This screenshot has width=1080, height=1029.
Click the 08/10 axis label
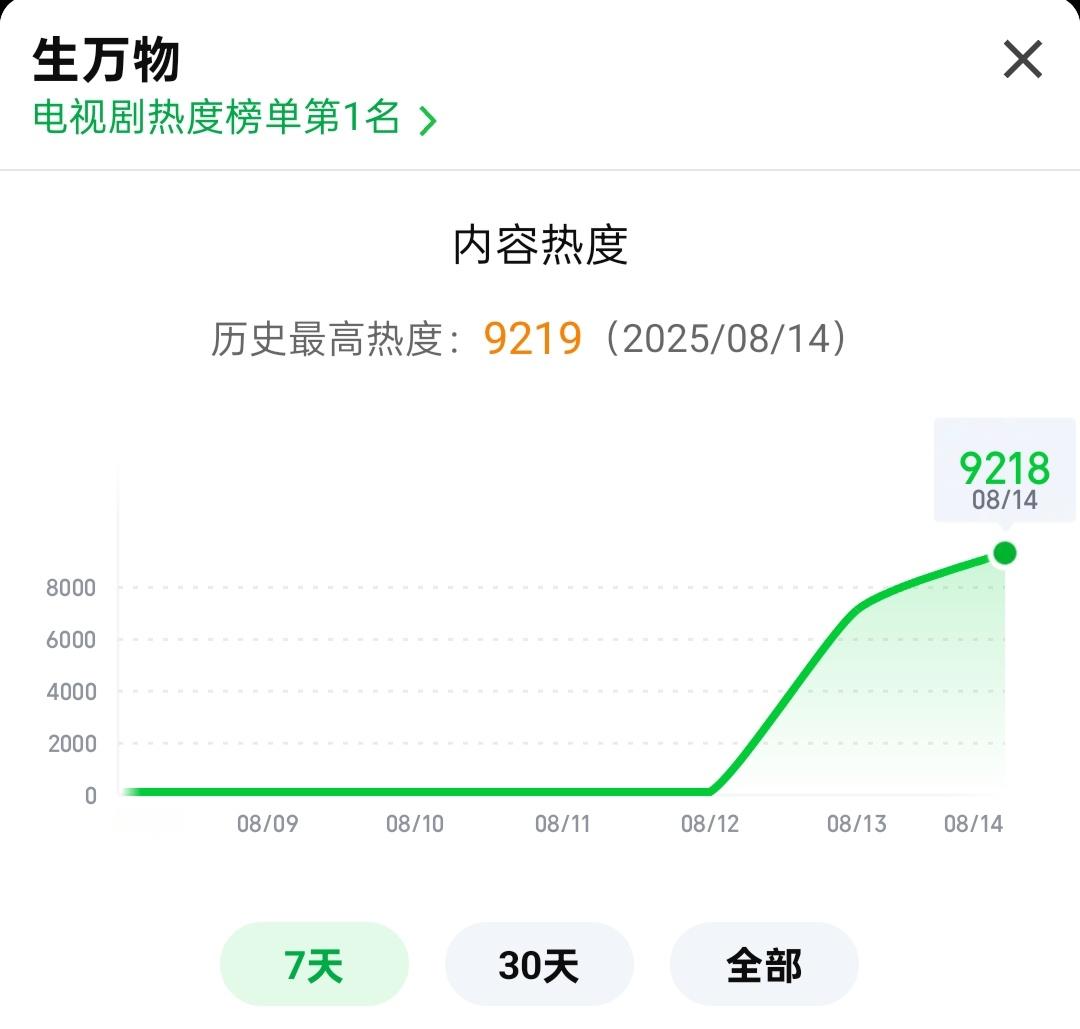click(415, 823)
